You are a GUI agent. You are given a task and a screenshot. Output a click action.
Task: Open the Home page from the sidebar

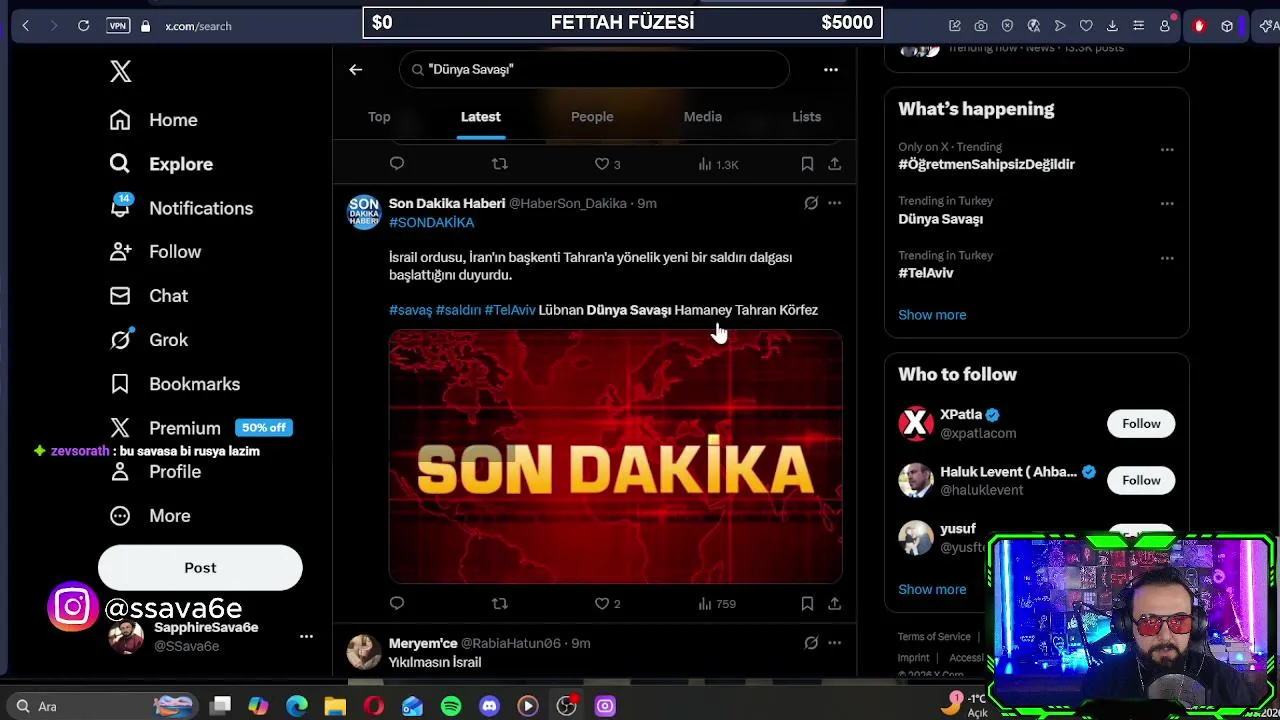(x=153, y=120)
